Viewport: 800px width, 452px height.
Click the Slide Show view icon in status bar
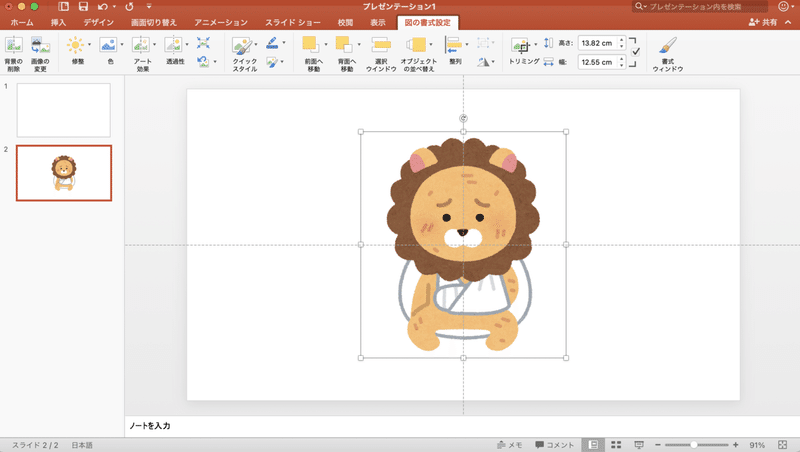click(639, 445)
